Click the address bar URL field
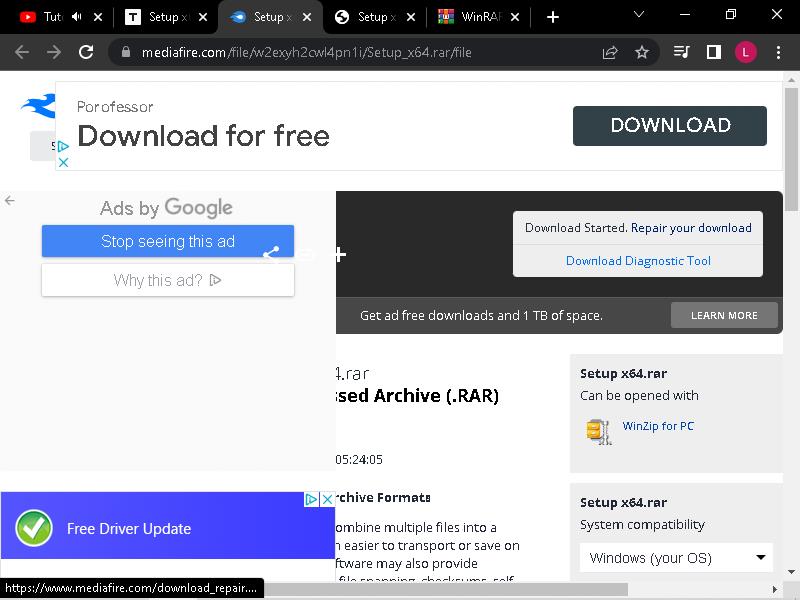The width and height of the screenshot is (800, 600). (x=350, y=52)
